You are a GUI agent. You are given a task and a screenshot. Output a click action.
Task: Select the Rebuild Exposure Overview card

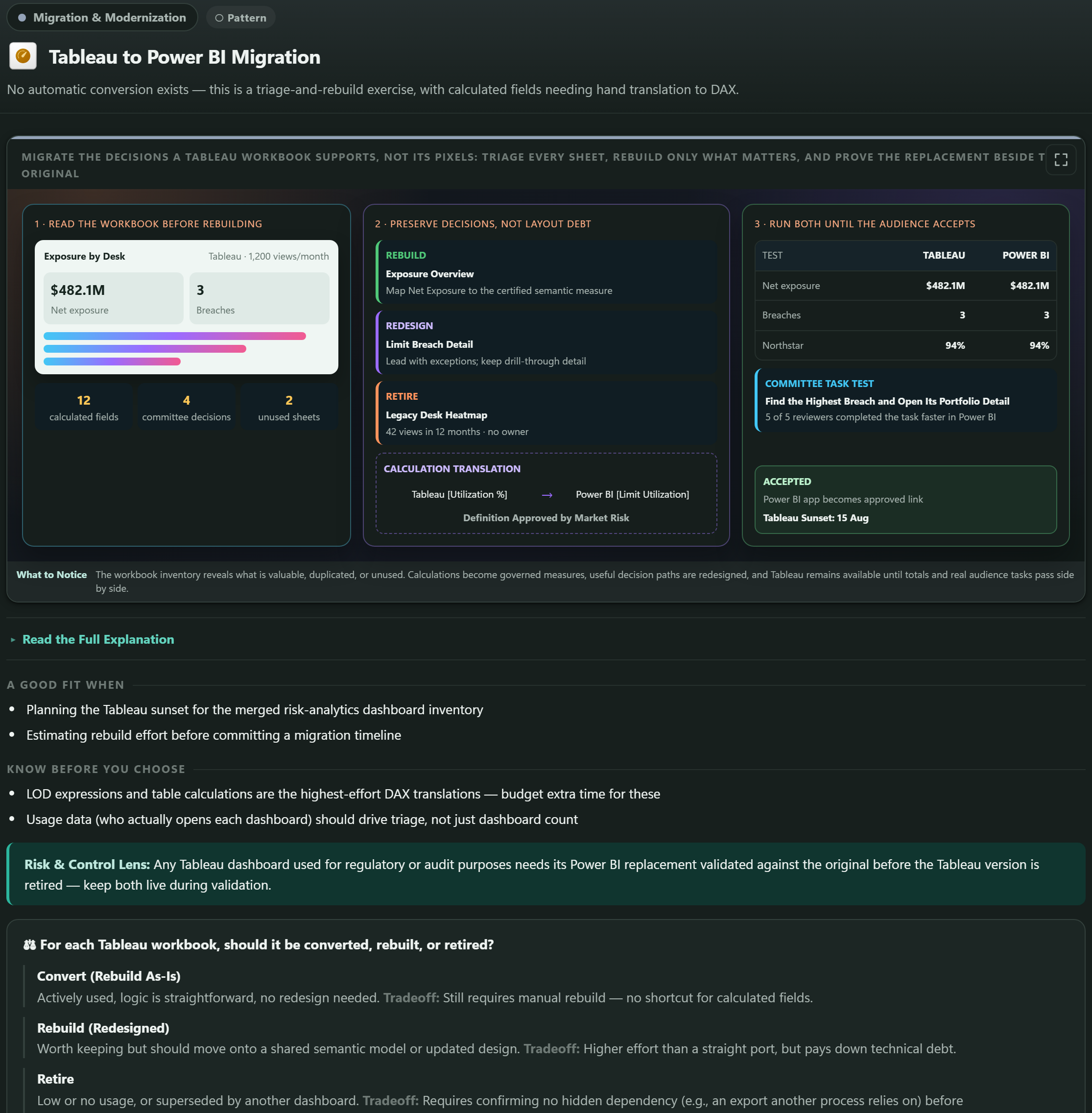(546, 272)
